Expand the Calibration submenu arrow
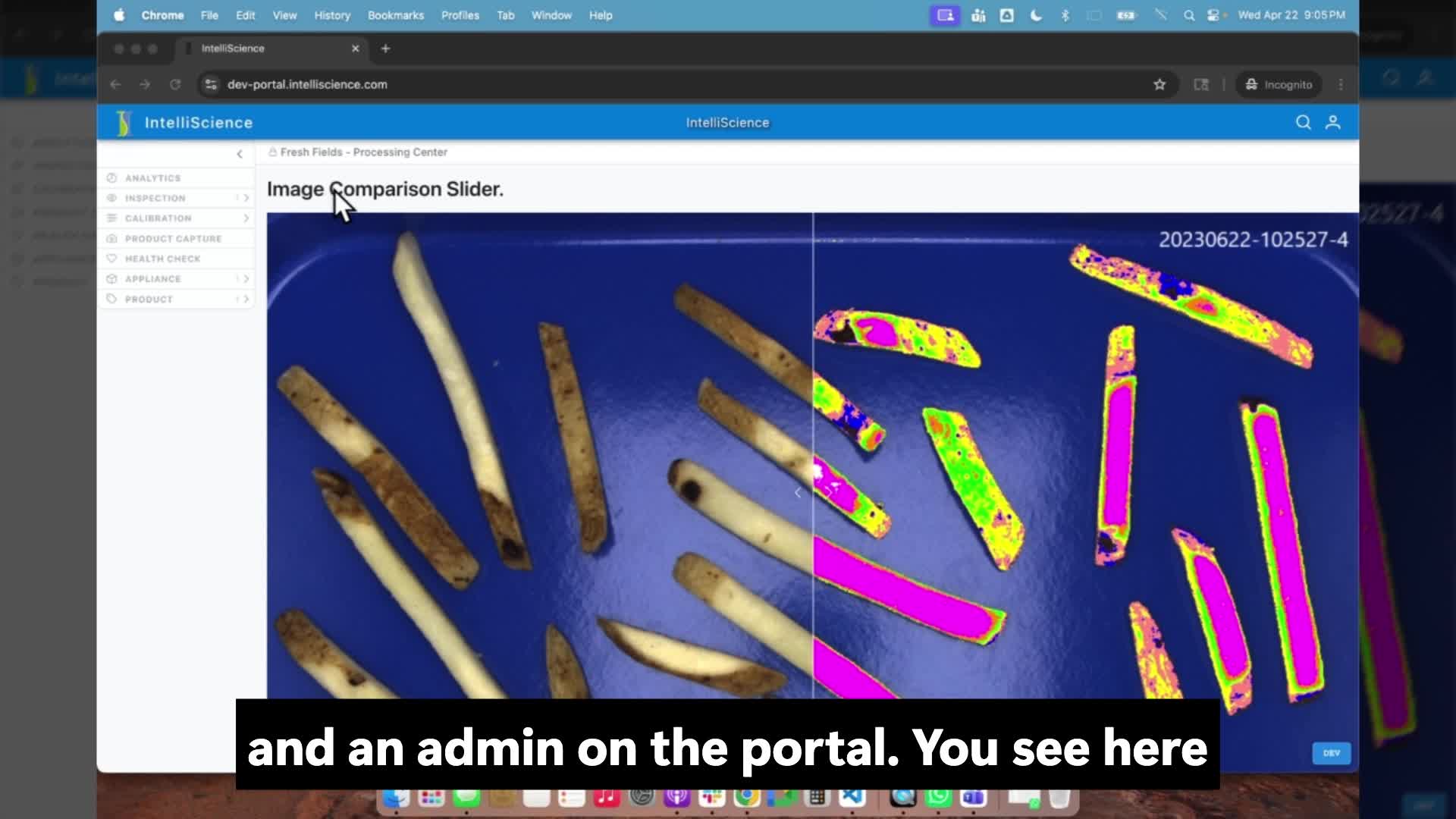Screen dimensions: 1456x819 click(x=246, y=218)
